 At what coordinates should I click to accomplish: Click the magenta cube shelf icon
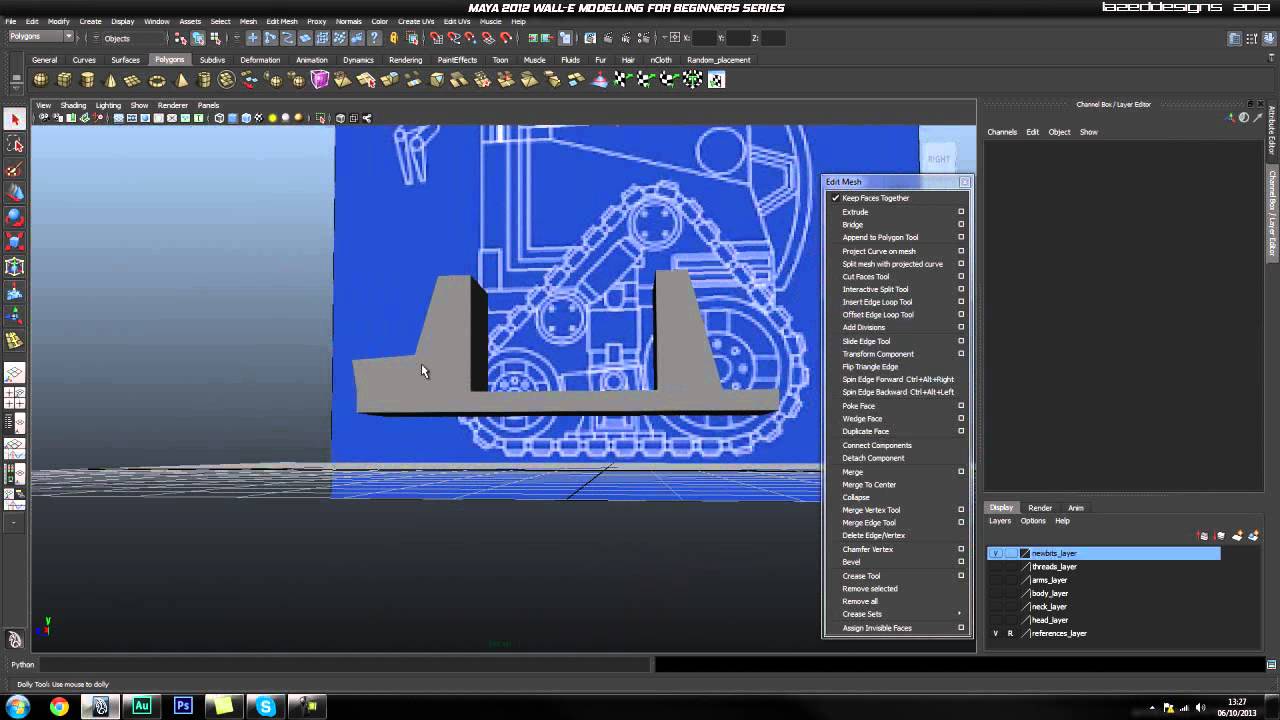click(320, 80)
